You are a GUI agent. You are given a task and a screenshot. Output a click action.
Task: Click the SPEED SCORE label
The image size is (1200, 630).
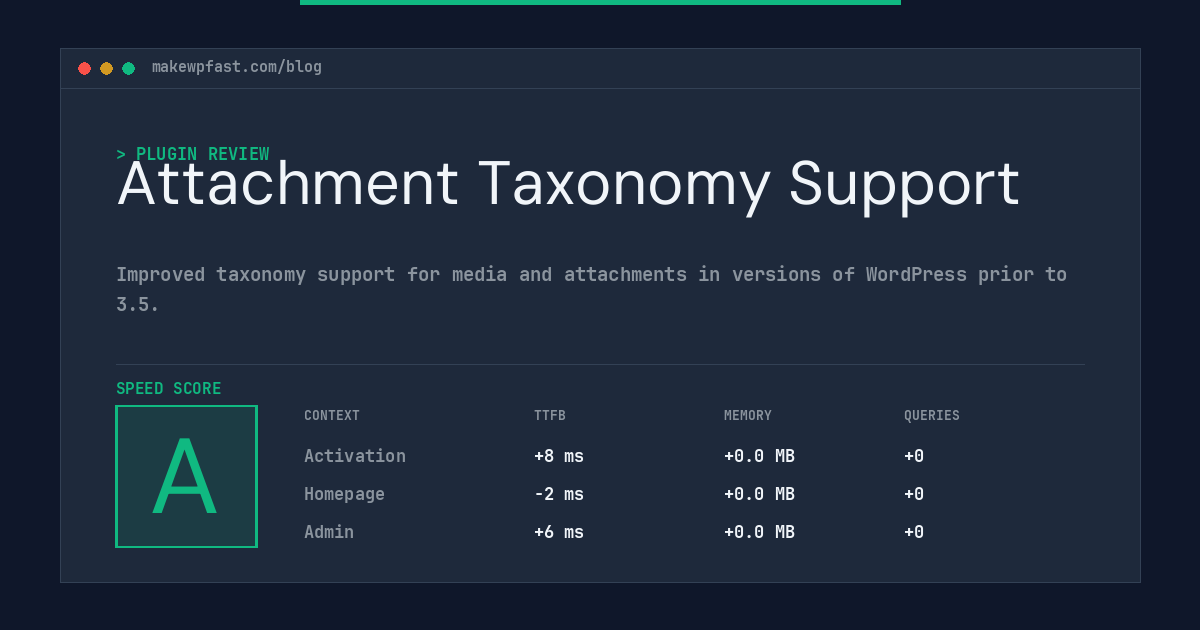coord(169,389)
